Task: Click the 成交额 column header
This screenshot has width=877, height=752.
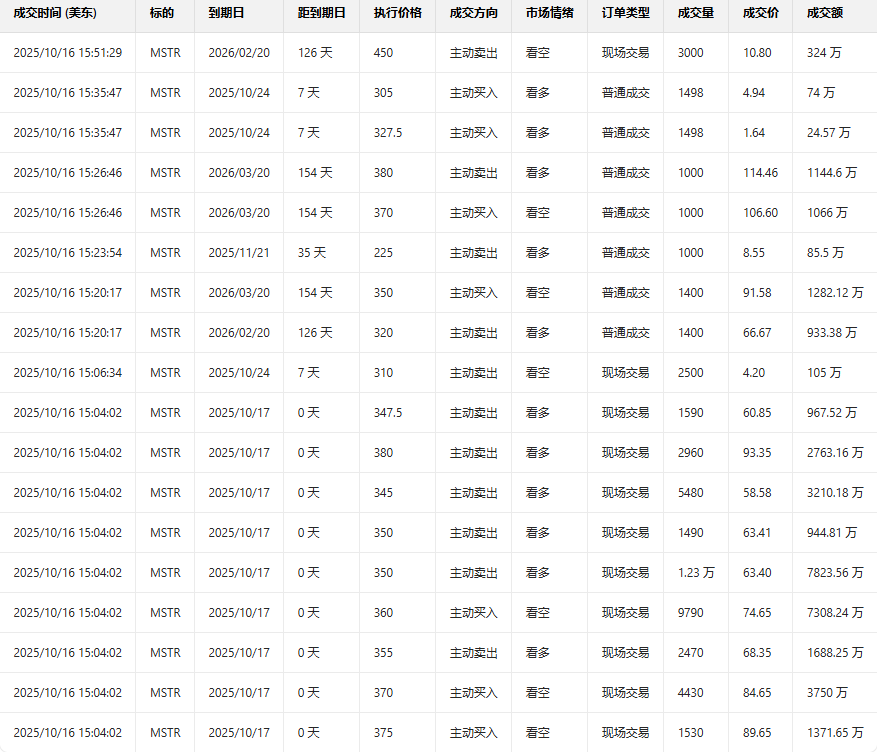Action: 825,13
